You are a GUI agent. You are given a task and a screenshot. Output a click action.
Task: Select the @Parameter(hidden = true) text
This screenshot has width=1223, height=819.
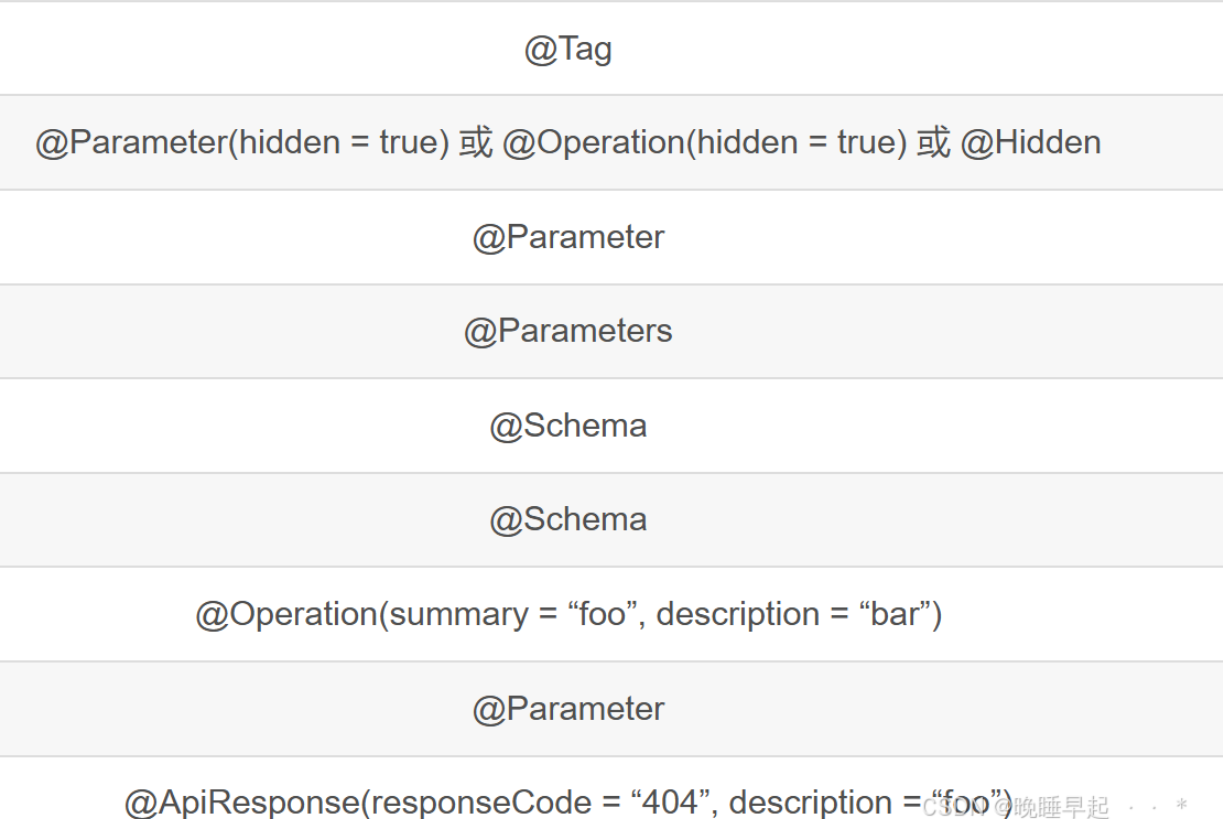tap(242, 143)
